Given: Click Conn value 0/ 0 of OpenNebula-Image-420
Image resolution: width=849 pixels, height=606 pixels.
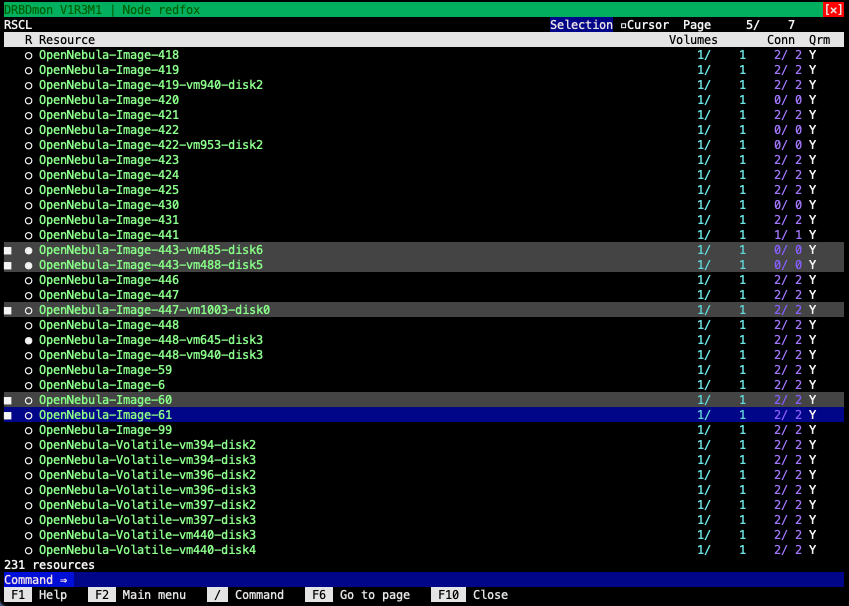Looking at the screenshot, I should click(788, 100).
